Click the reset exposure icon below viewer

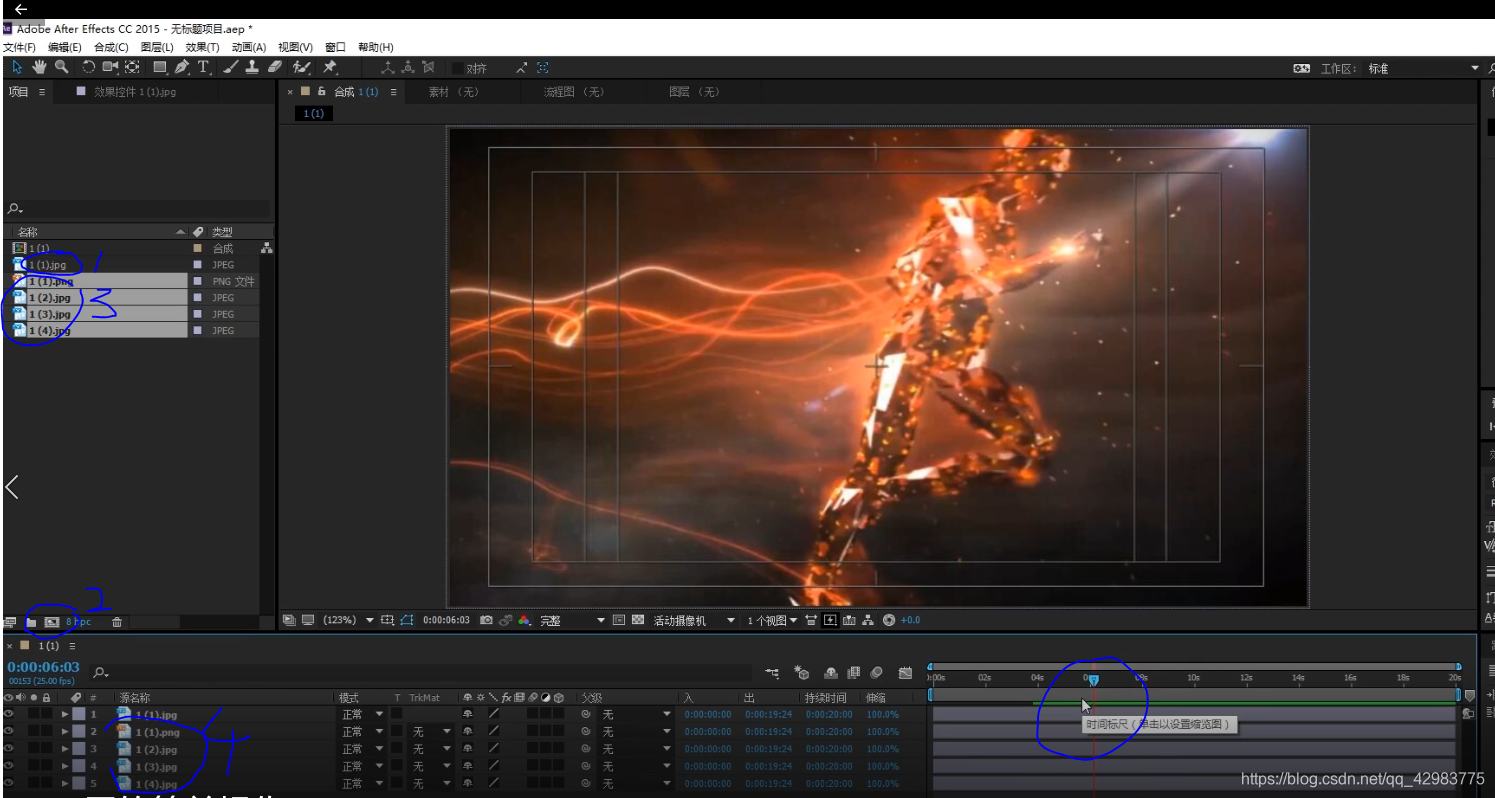(888, 620)
